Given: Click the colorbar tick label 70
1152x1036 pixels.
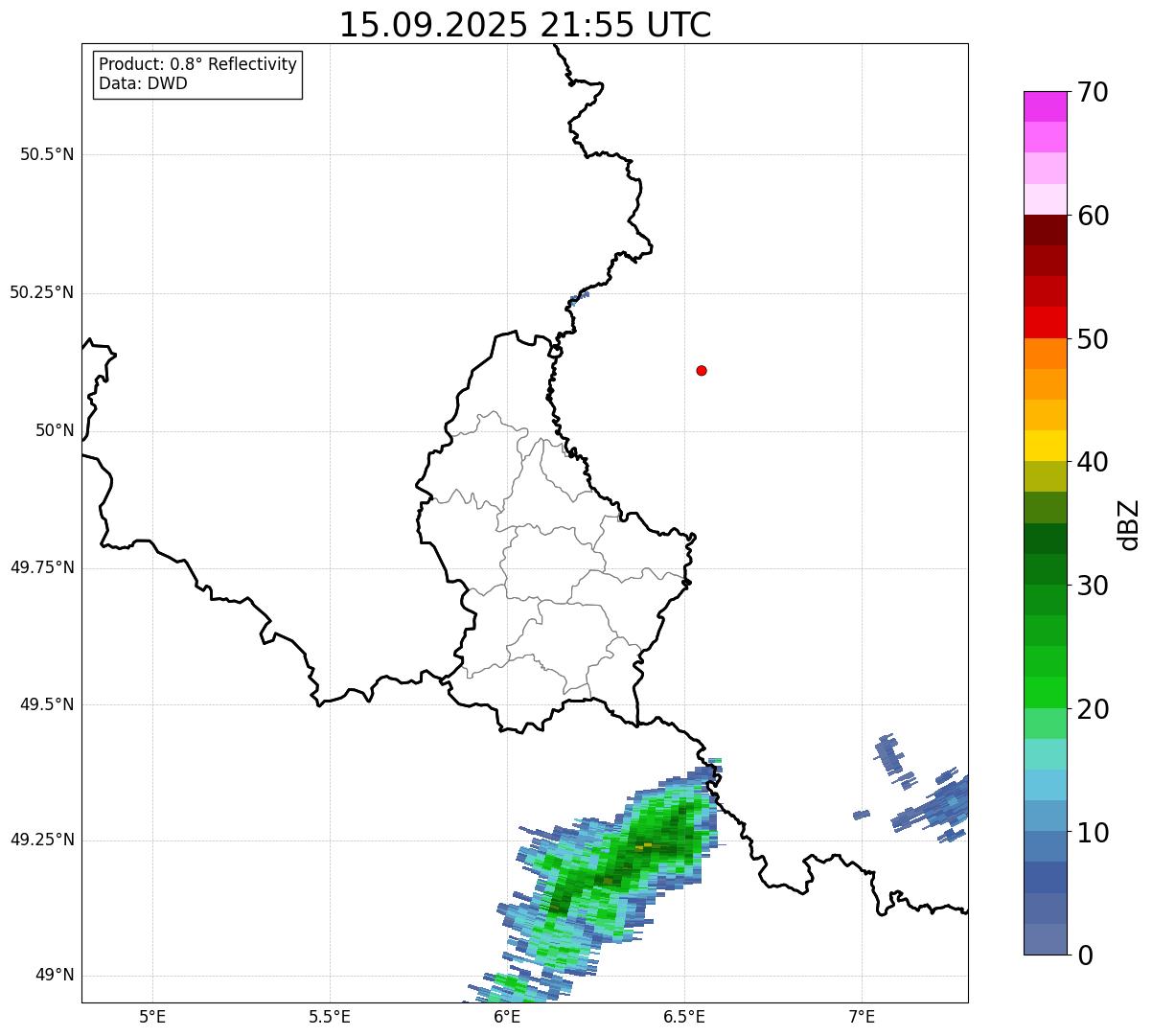Looking at the screenshot, I should (x=1093, y=92).
